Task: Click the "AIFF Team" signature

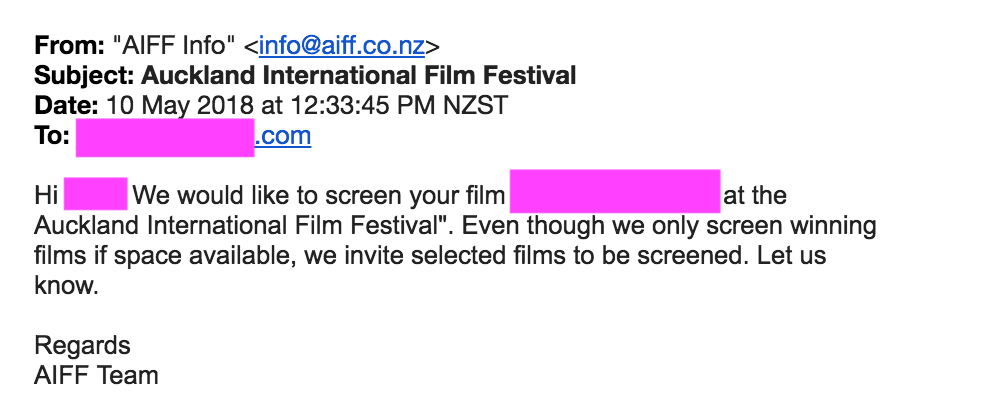Action: 96,376
